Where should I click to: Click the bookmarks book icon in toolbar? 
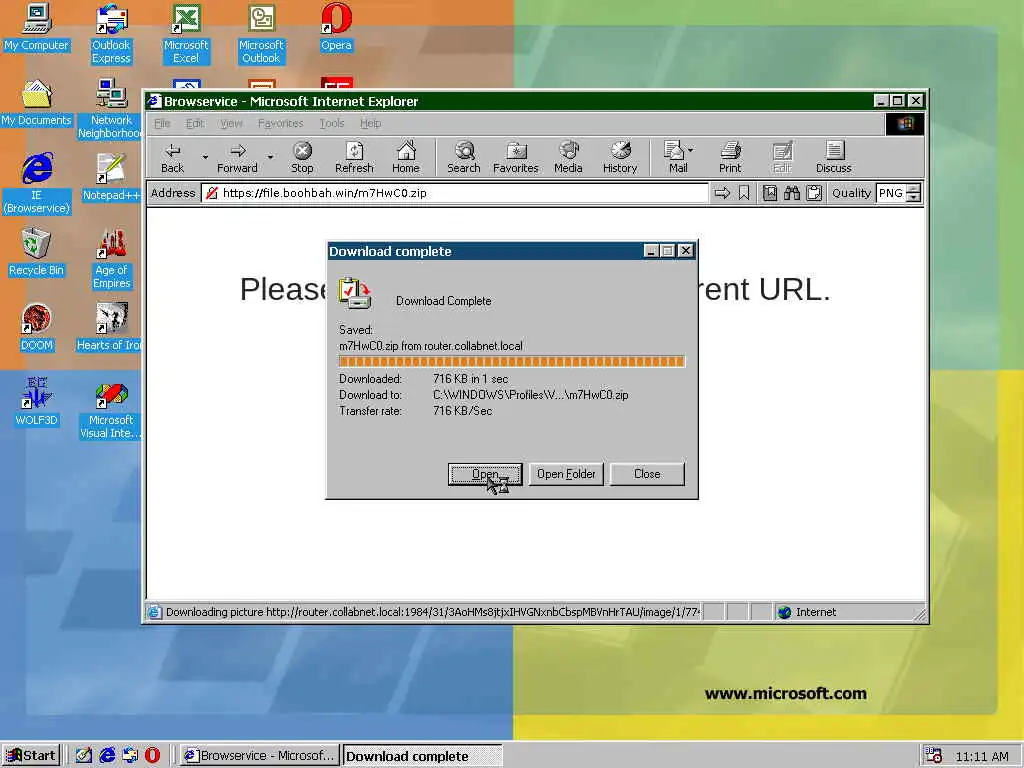[x=770, y=193]
